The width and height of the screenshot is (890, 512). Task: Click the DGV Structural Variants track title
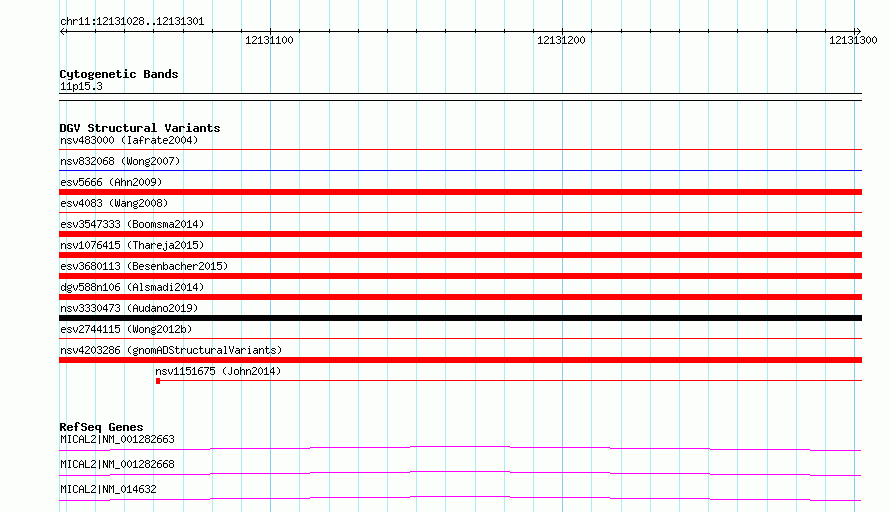[140, 128]
